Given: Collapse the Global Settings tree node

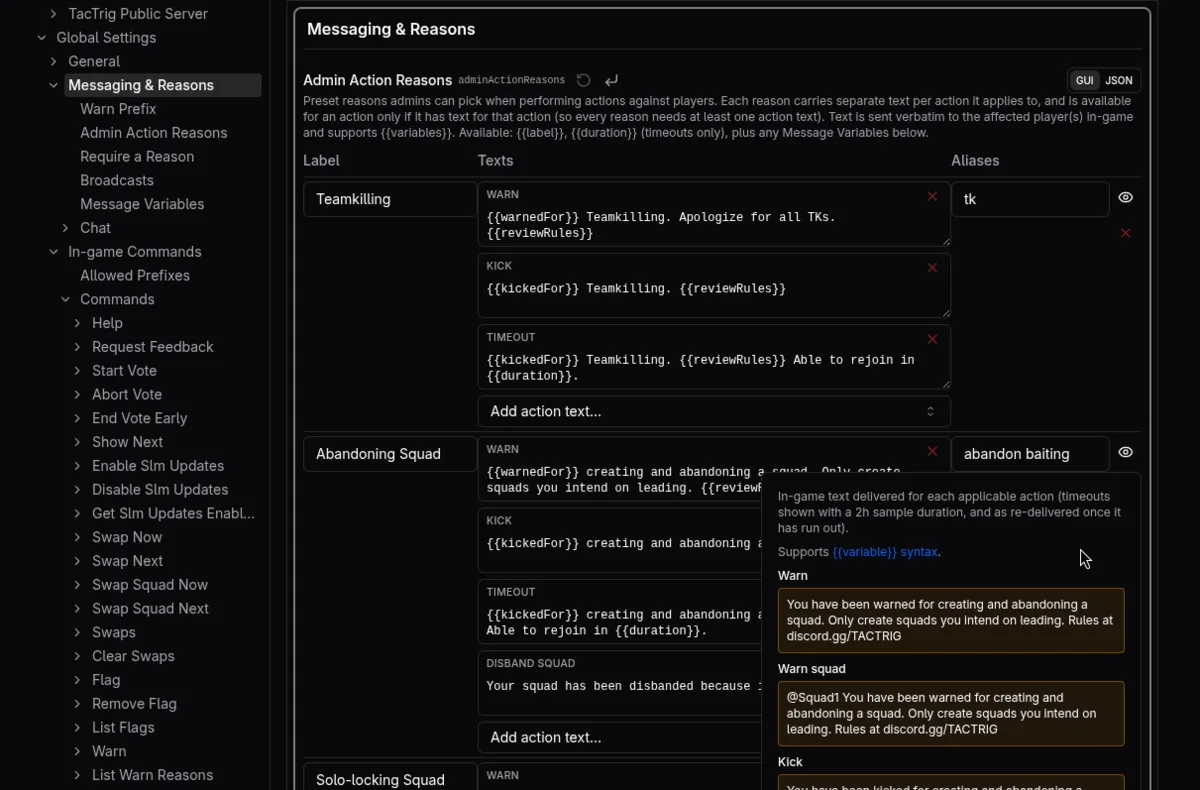Looking at the screenshot, I should tap(41, 38).
